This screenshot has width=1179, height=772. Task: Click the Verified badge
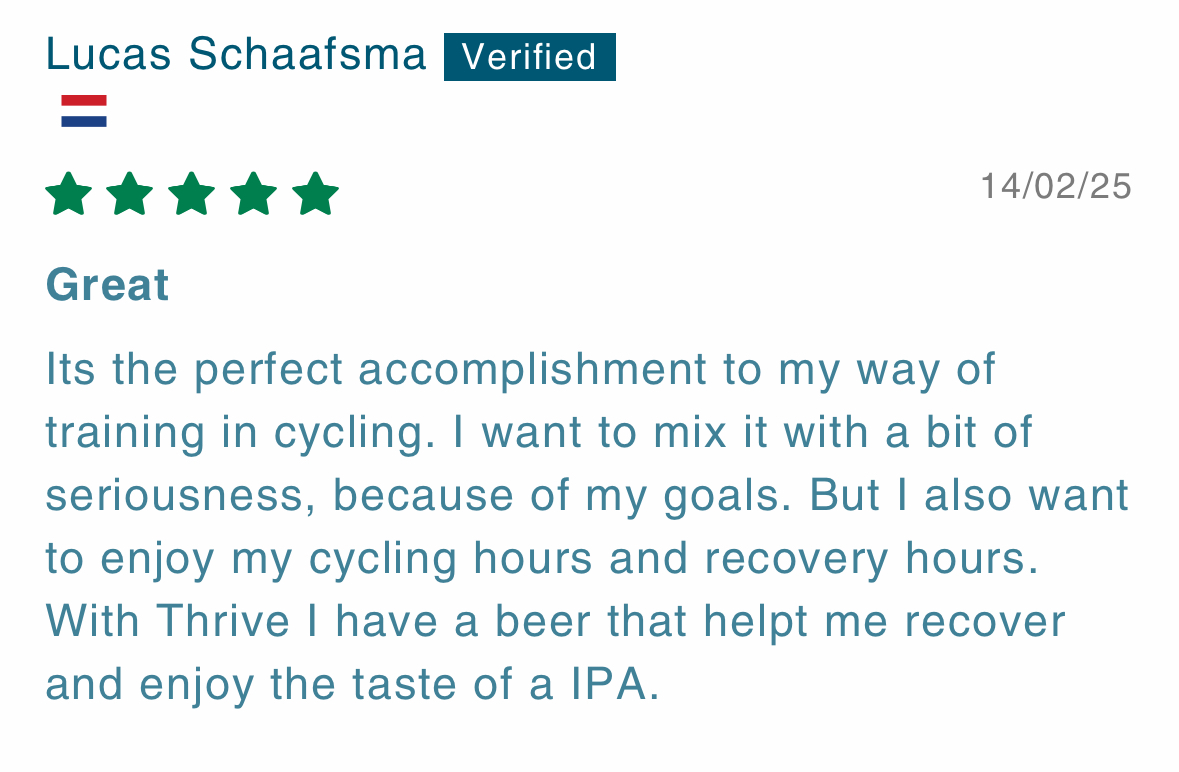[x=530, y=57]
